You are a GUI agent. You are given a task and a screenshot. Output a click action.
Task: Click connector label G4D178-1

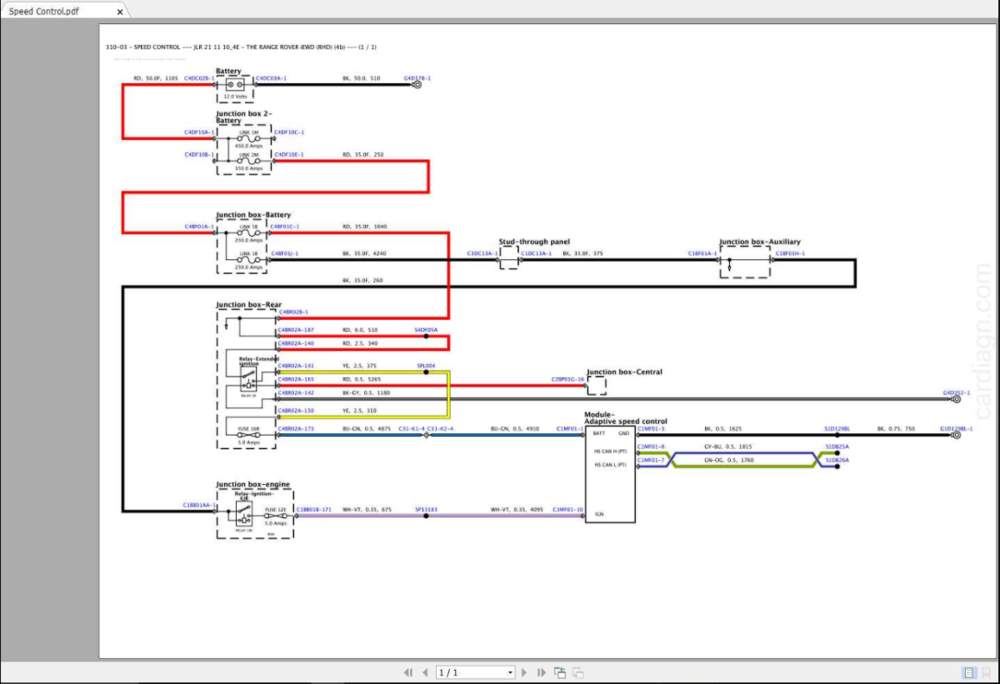point(416,77)
